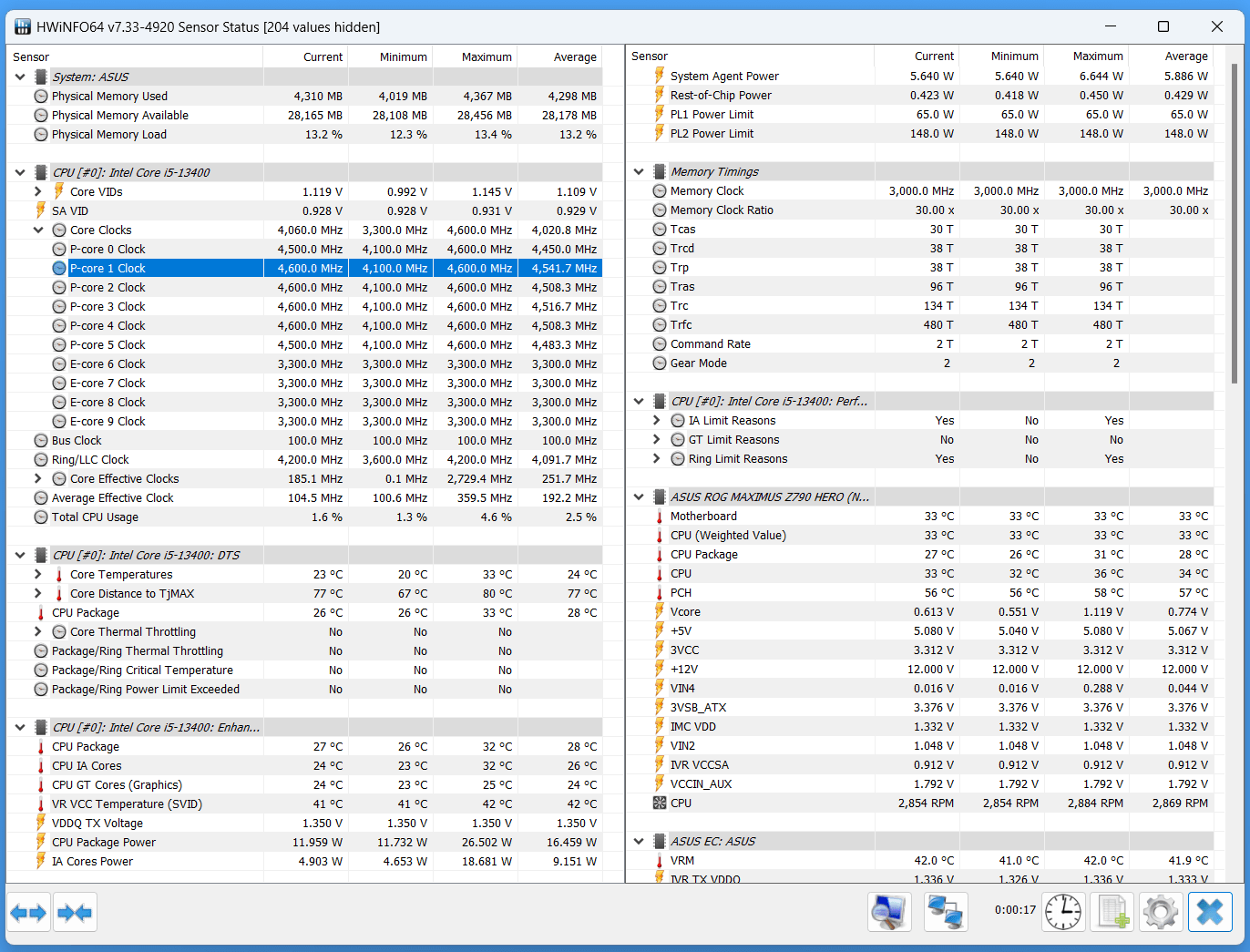The image size is (1250, 952).
Task: Click the chip icon beside System: ASUS
Action: (41, 77)
